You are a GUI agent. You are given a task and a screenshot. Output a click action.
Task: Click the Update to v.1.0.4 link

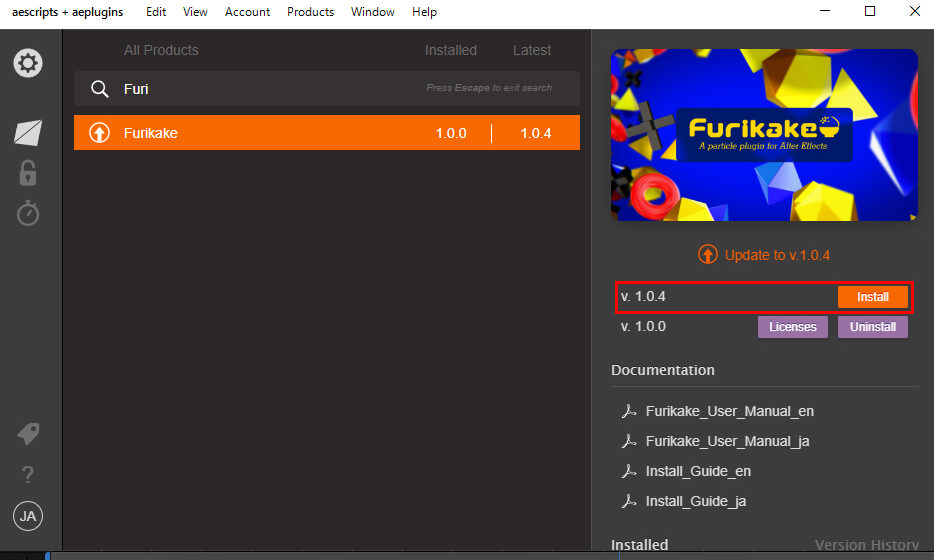764,255
